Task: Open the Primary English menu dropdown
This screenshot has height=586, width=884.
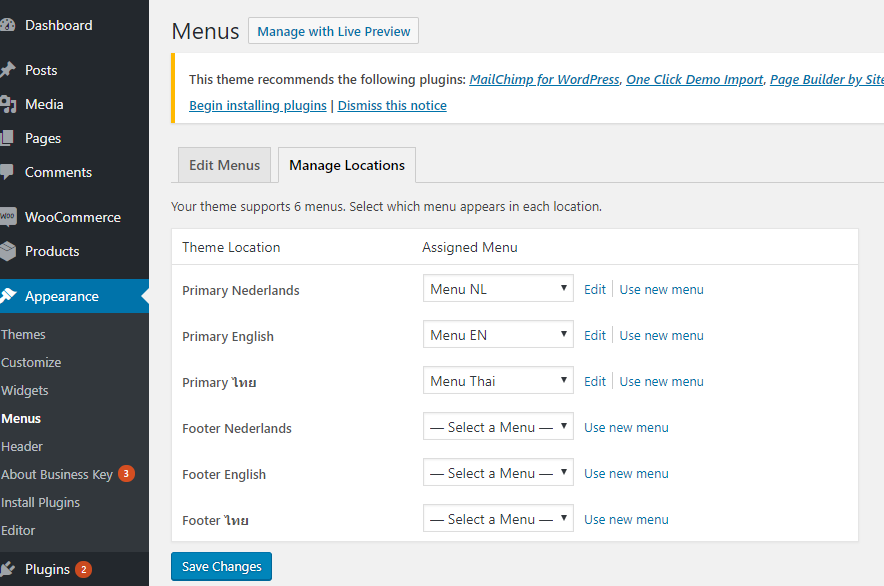Action: pyautogui.click(x=498, y=335)
